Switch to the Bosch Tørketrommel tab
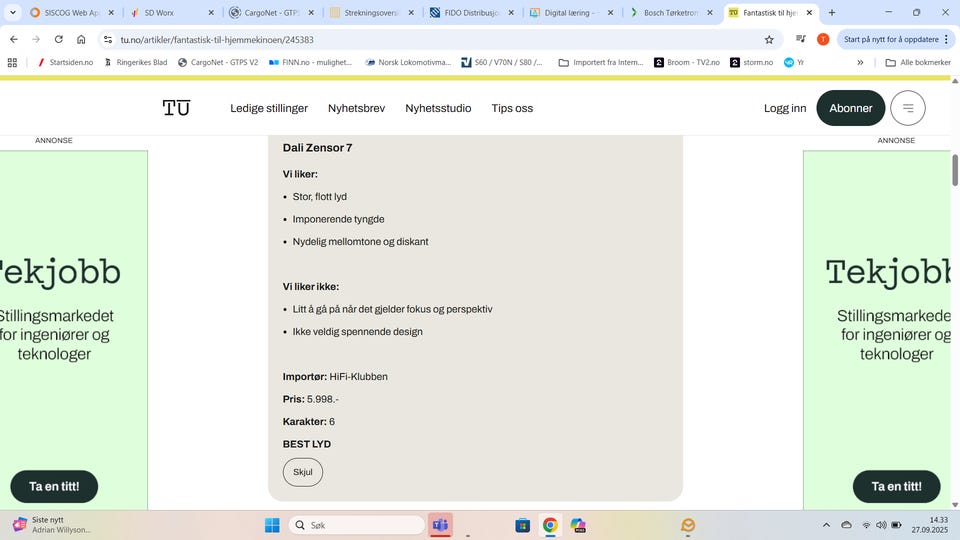 671,12
